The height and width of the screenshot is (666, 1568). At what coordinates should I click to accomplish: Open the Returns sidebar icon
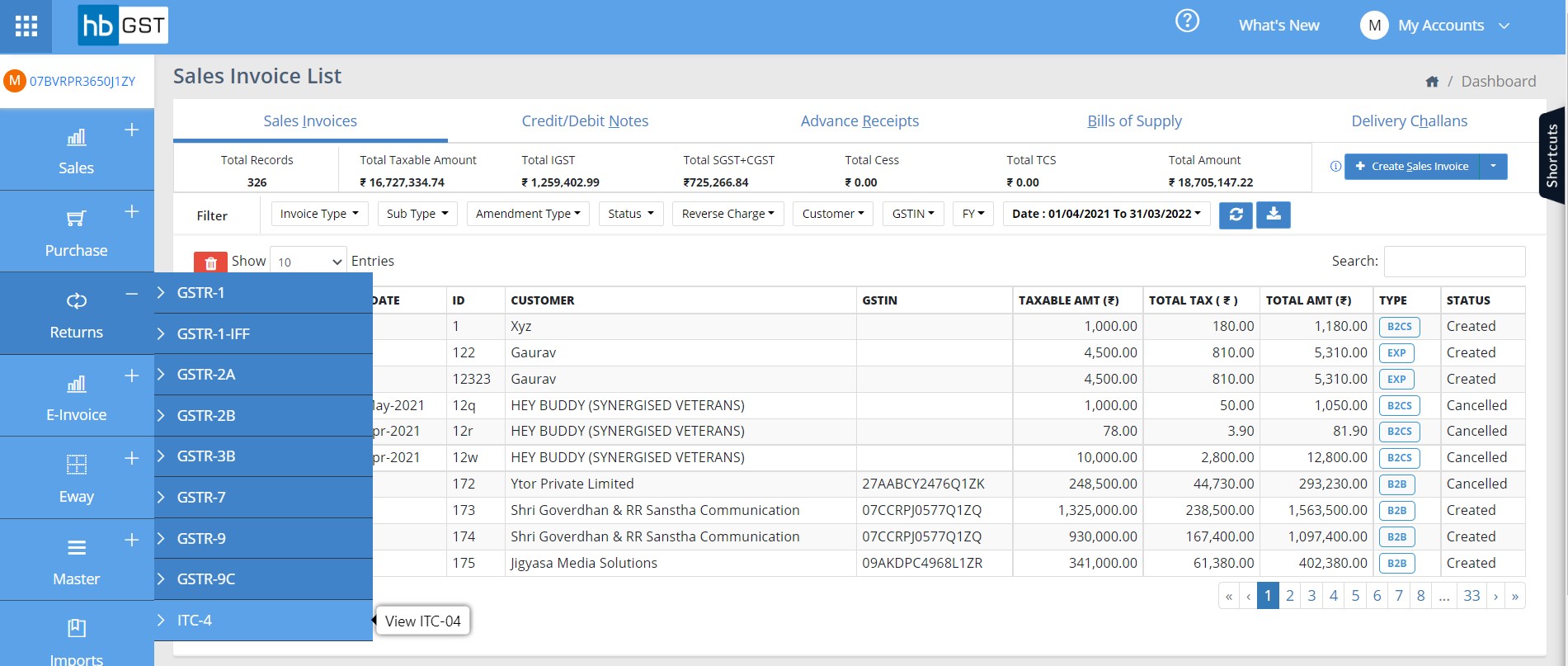(x=76, y=300)
